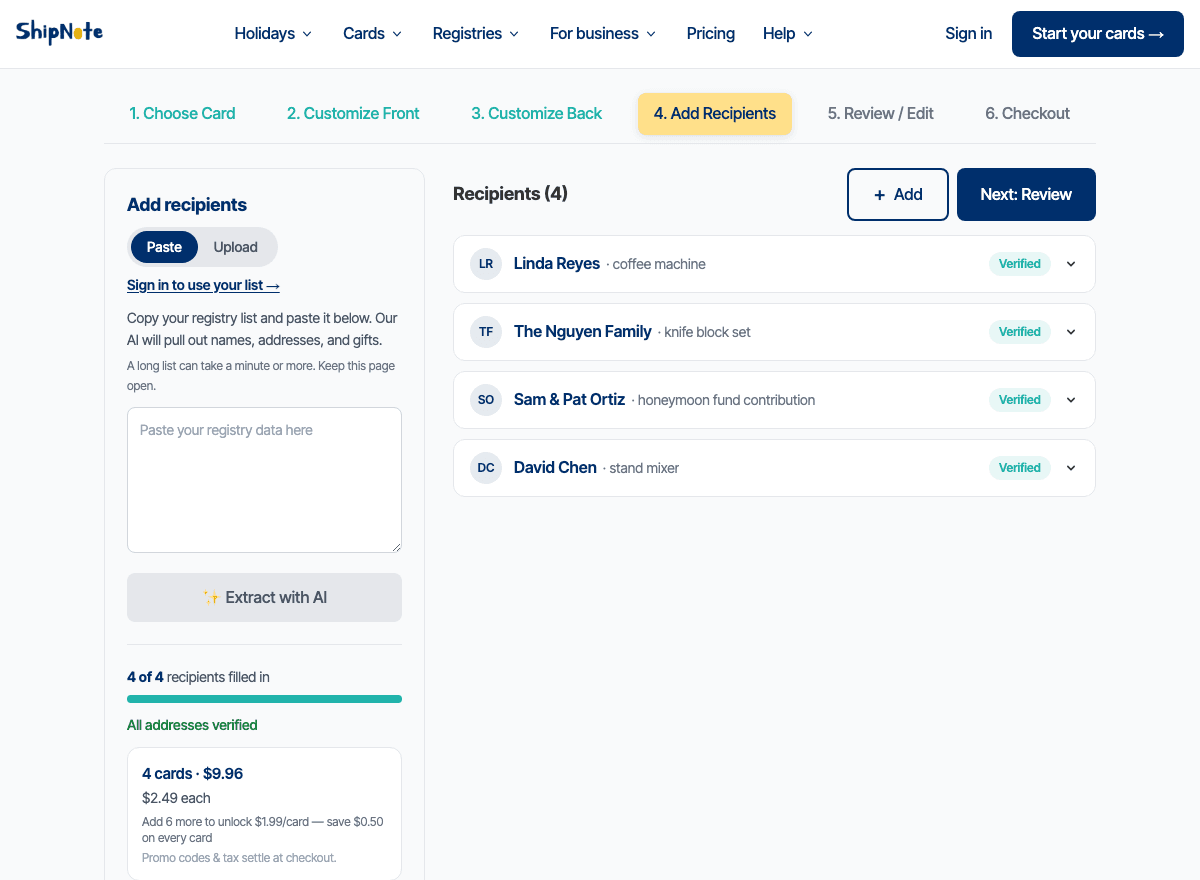Screen dimensions: 1200x880
Task: Click the David Chen name text
Action: [x=555, y=468]
